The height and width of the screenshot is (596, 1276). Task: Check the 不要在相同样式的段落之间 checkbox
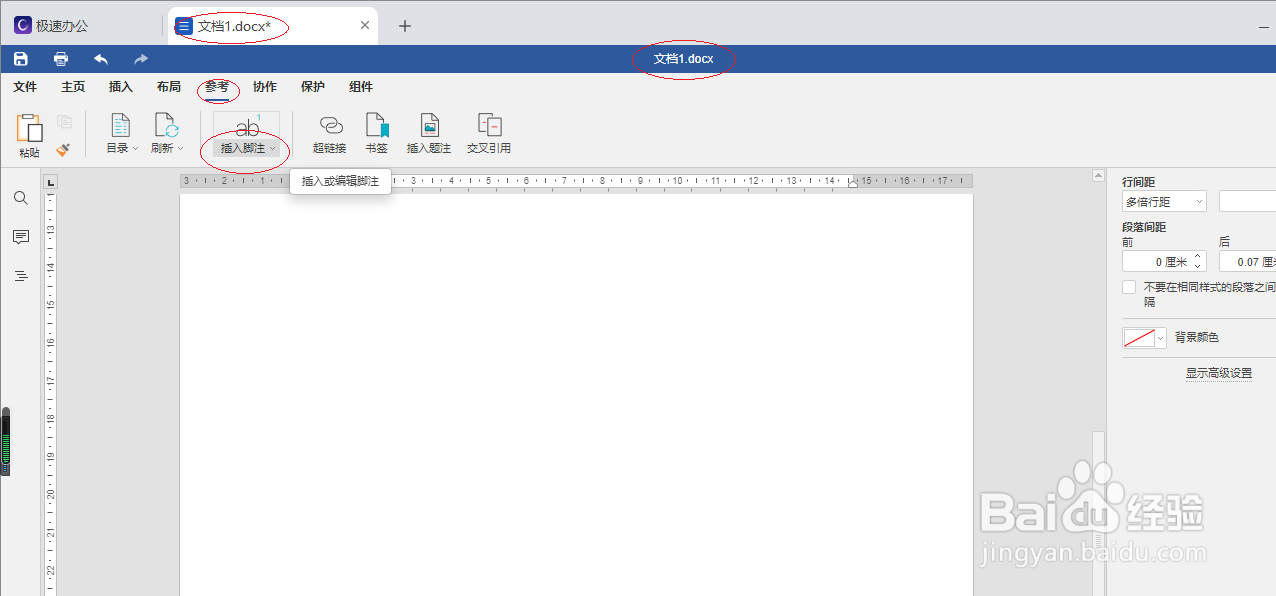(x=1129, y=286)
